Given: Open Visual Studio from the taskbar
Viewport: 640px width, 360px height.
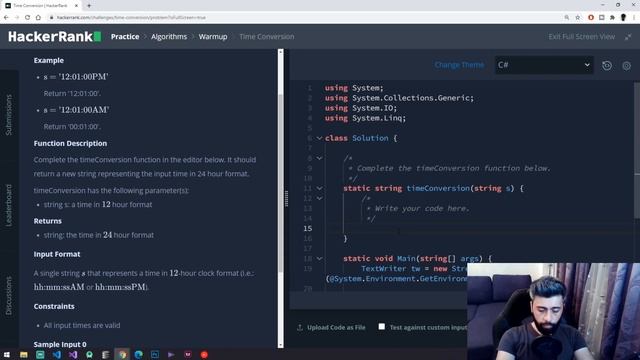Looking at the screenshot, I should (73, 355).
